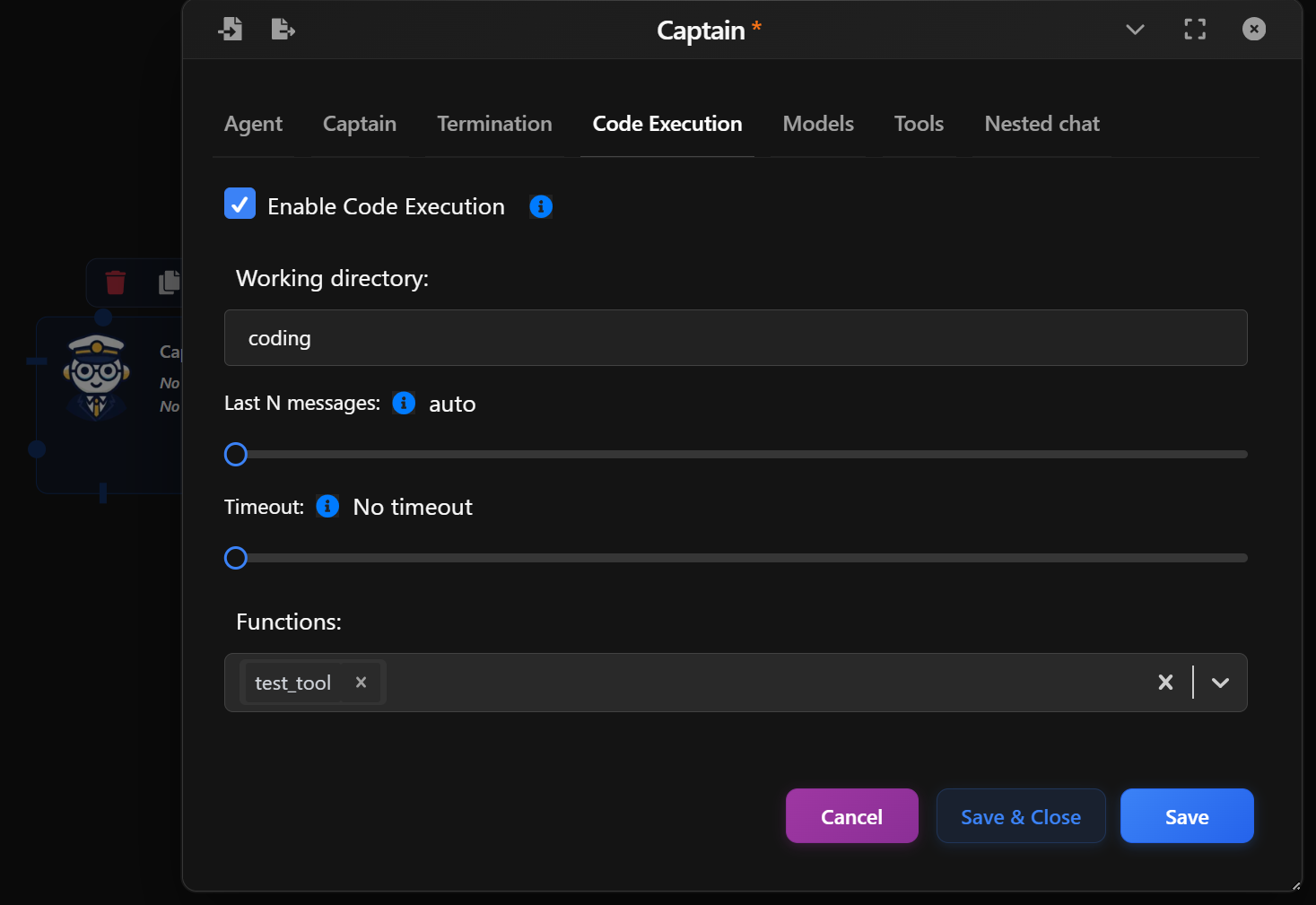Viewport: 1316px width, 905px height.
Task: Expand the dialog to fullscreen
Action: pyautogui.click(x=1194, y=29)
